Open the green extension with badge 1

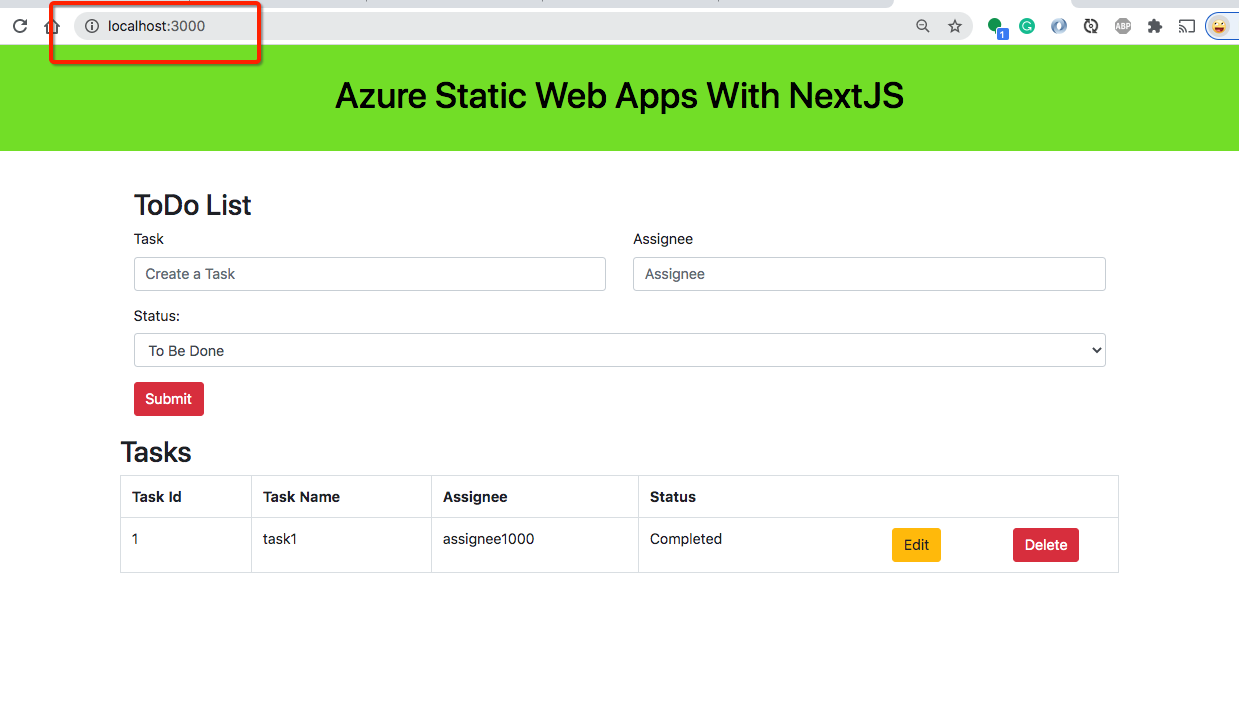(x=996, y=27)
